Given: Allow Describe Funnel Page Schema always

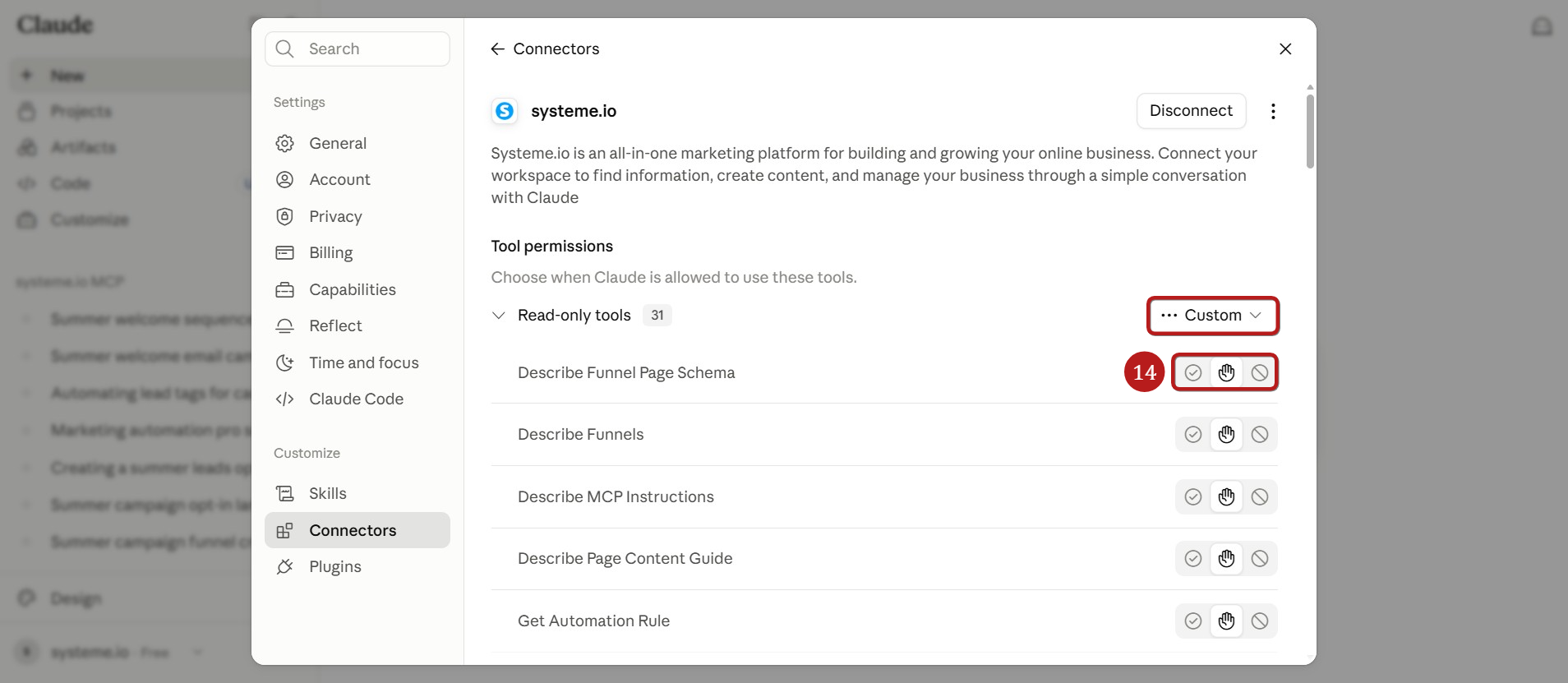Looking at the screenshot, I should click(x=1193, y=373).
